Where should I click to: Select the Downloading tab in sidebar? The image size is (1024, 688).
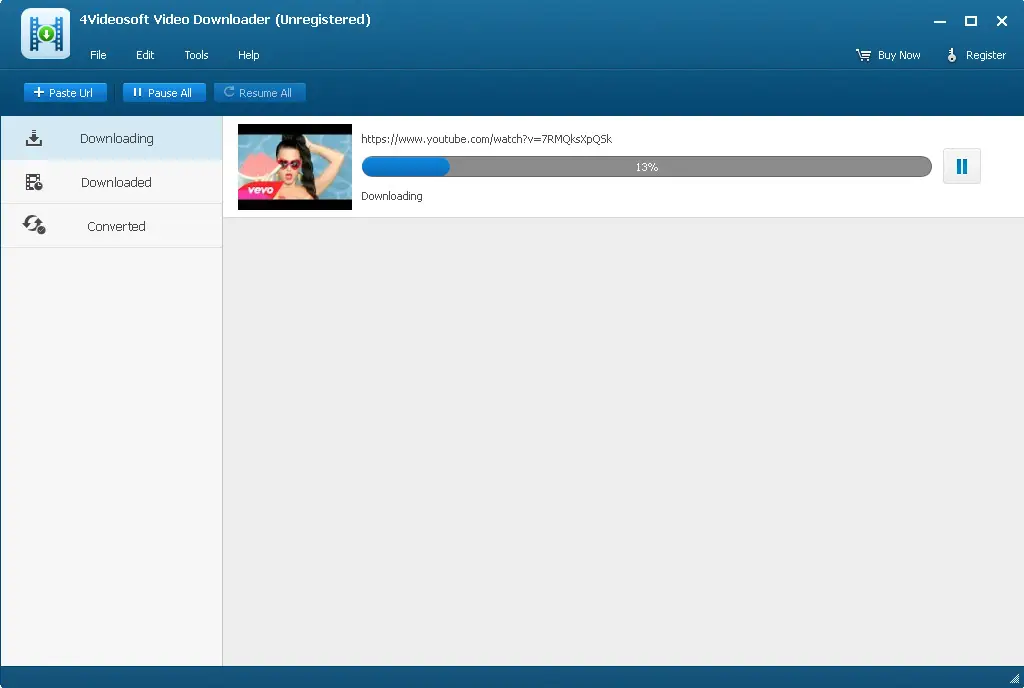[x=112, y=138]
